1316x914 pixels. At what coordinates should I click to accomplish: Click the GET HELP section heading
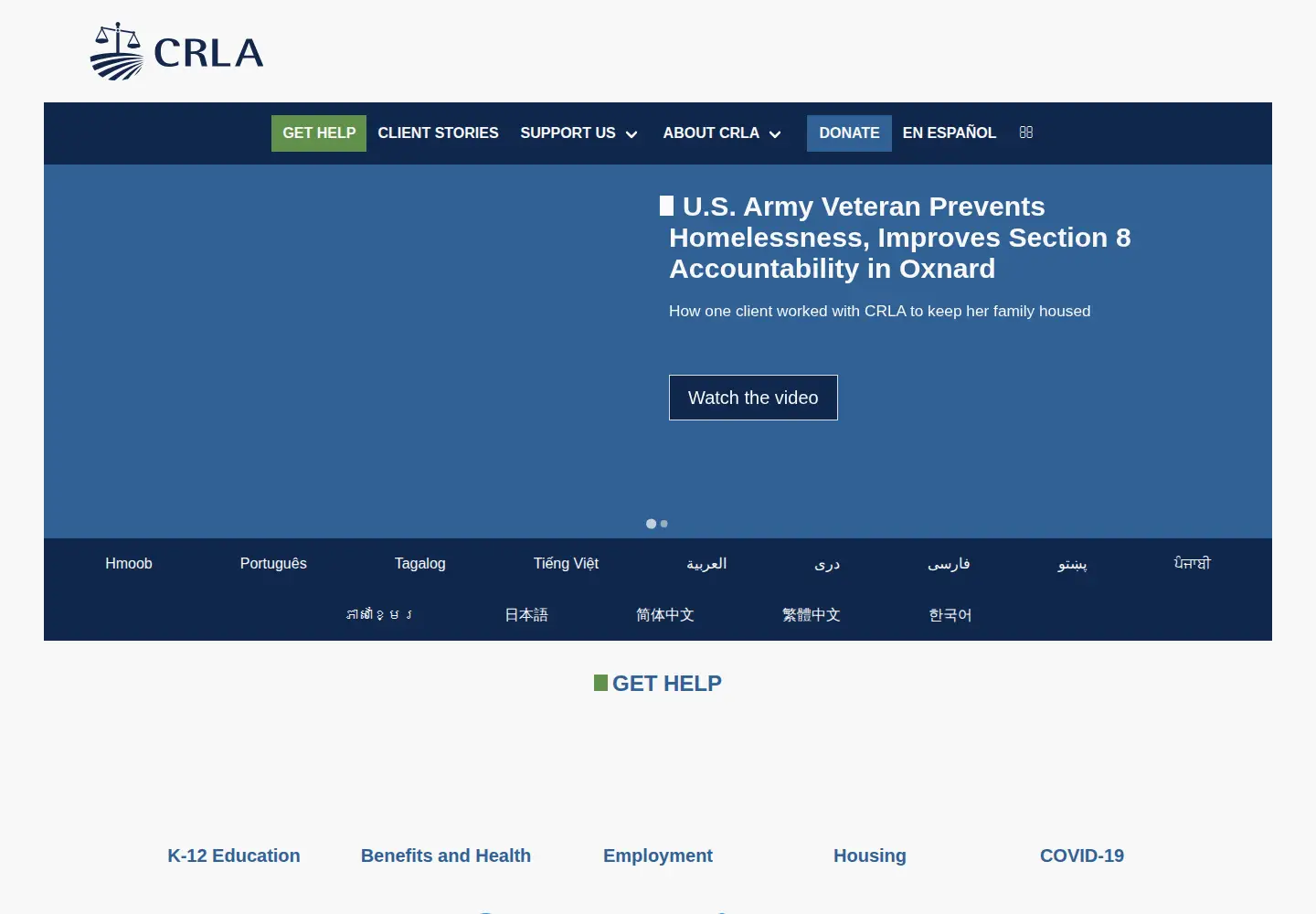point(658,684)
